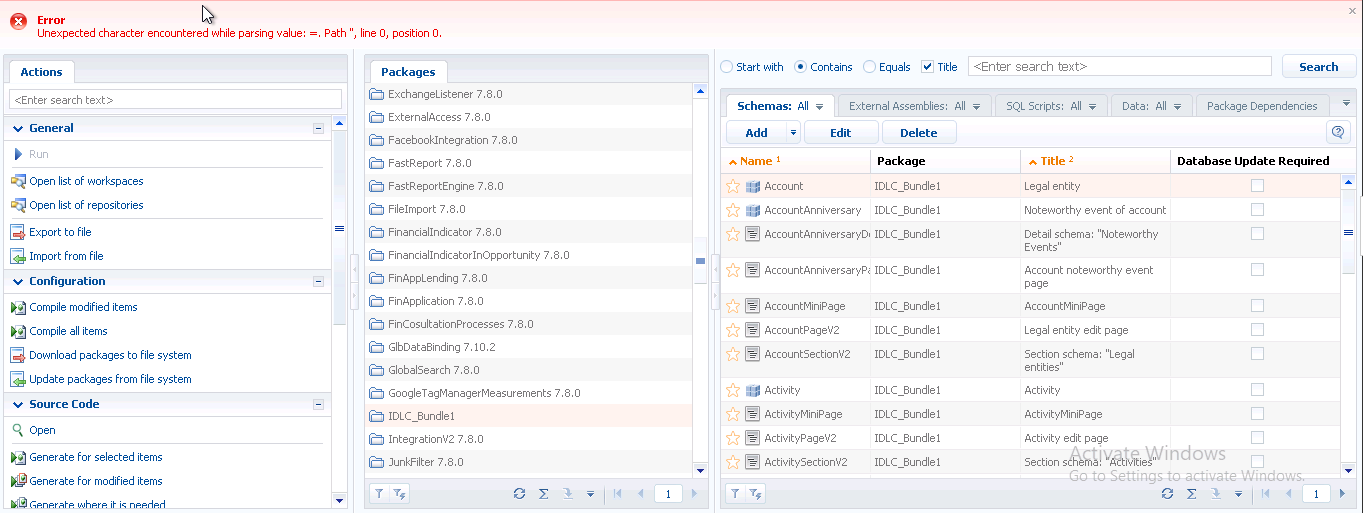Open the Add button dropdown arrow
1363x513 pixels.
tap(794, 133)
